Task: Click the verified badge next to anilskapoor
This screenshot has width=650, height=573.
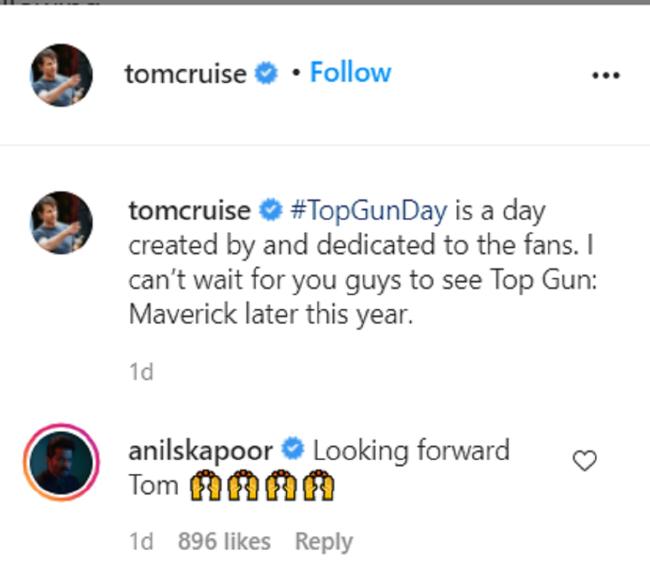Action: [x=292, y=451]
